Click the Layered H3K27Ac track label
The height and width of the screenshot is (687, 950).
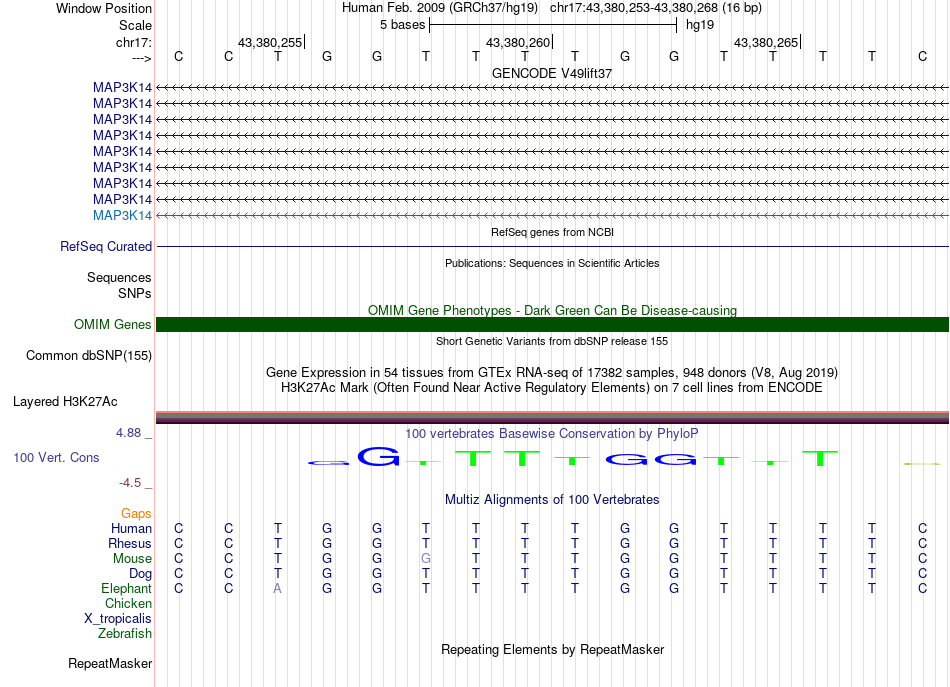pyautogui.click(x=65, y=402)
